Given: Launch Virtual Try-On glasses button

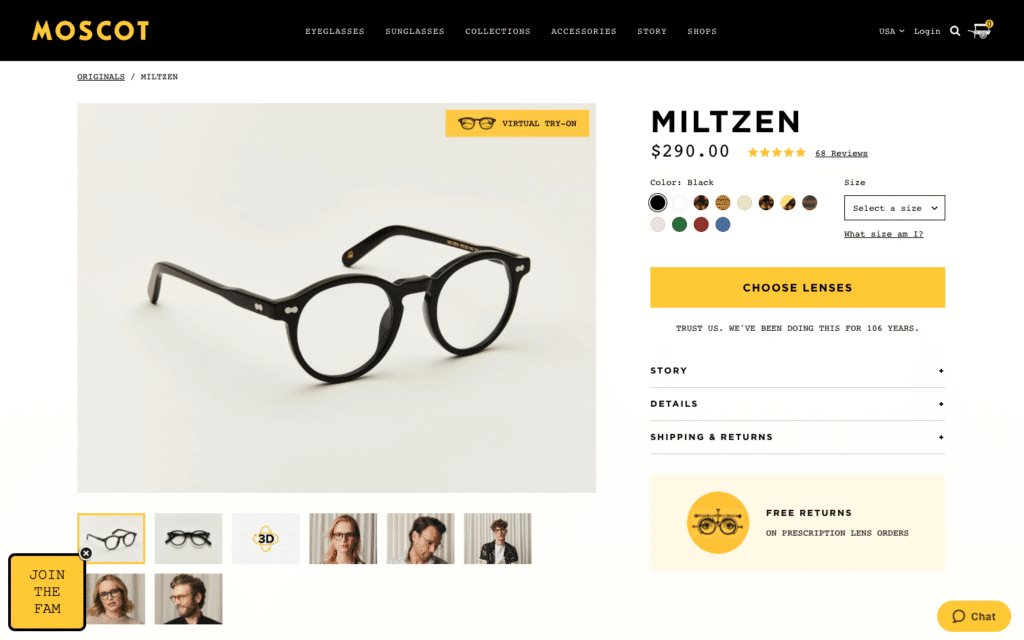Looking at the screenshot, I should click(x=517, y=123).
